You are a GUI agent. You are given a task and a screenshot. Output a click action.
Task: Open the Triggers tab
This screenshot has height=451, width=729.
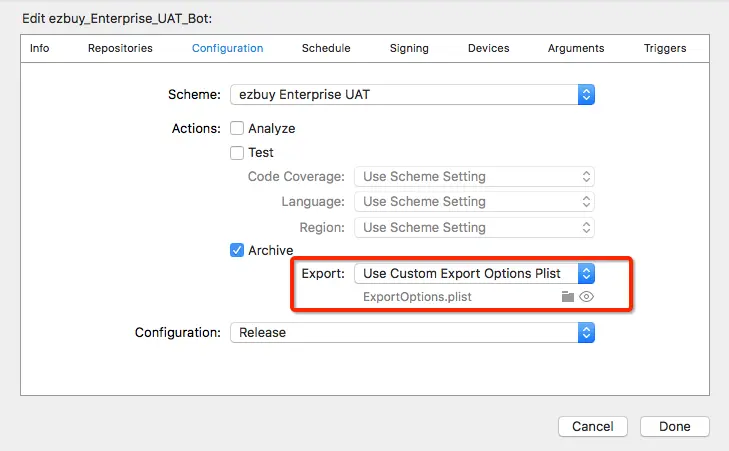(x=665, y=48)
